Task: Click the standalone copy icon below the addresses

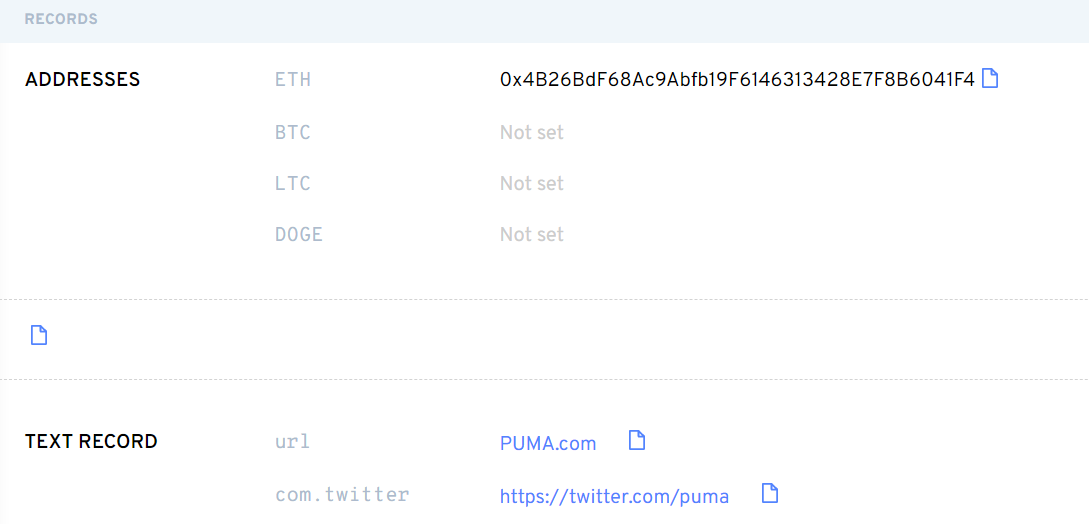Action: [39, 335]
